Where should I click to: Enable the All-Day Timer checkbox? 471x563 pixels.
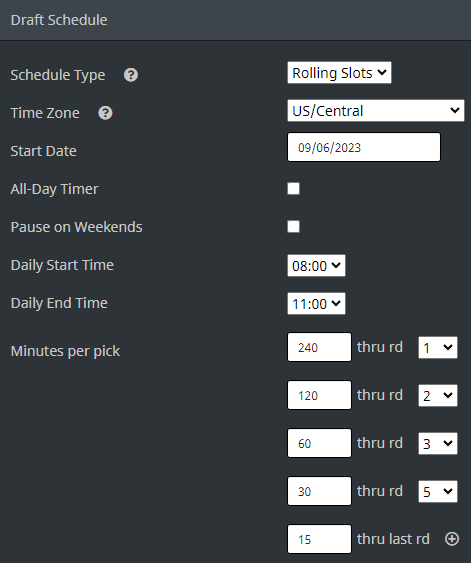click(293, 189)
